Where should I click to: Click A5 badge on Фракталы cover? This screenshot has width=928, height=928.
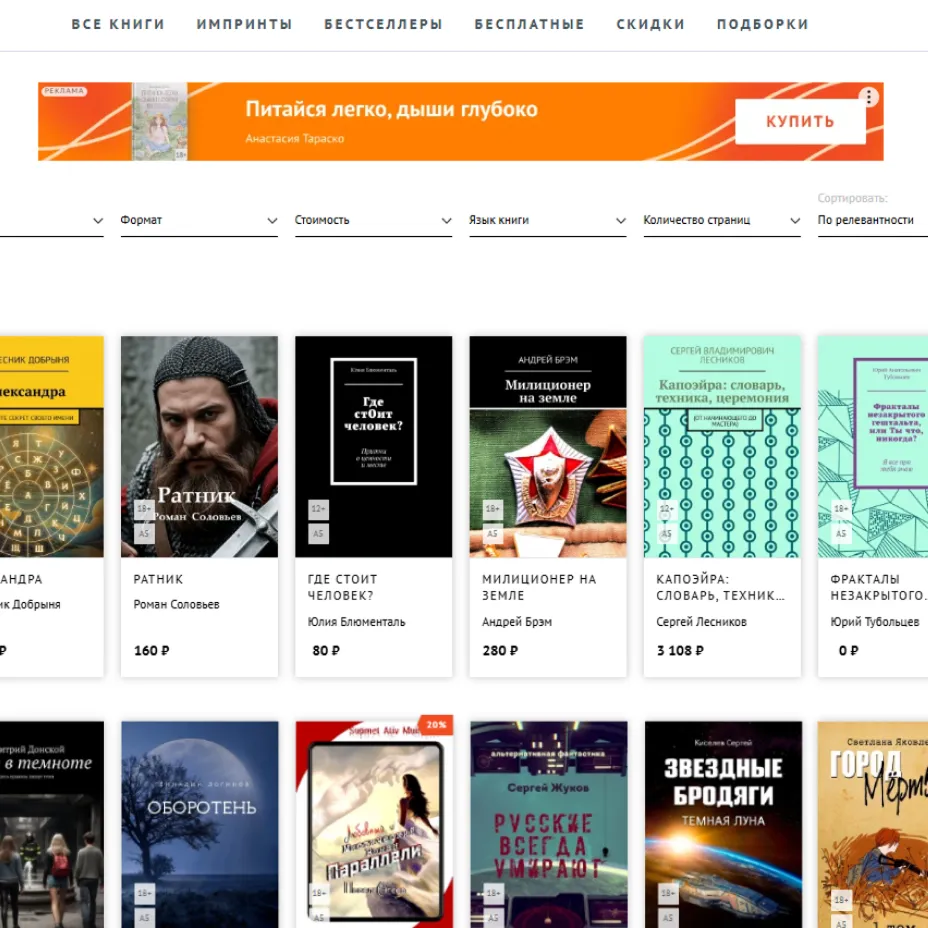(x=841, y=533)
